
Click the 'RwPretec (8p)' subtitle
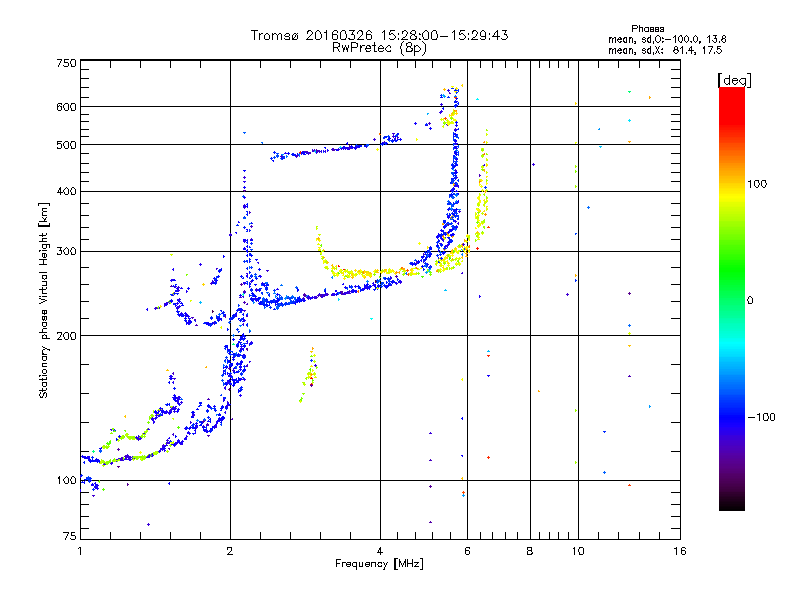(379, 48)
